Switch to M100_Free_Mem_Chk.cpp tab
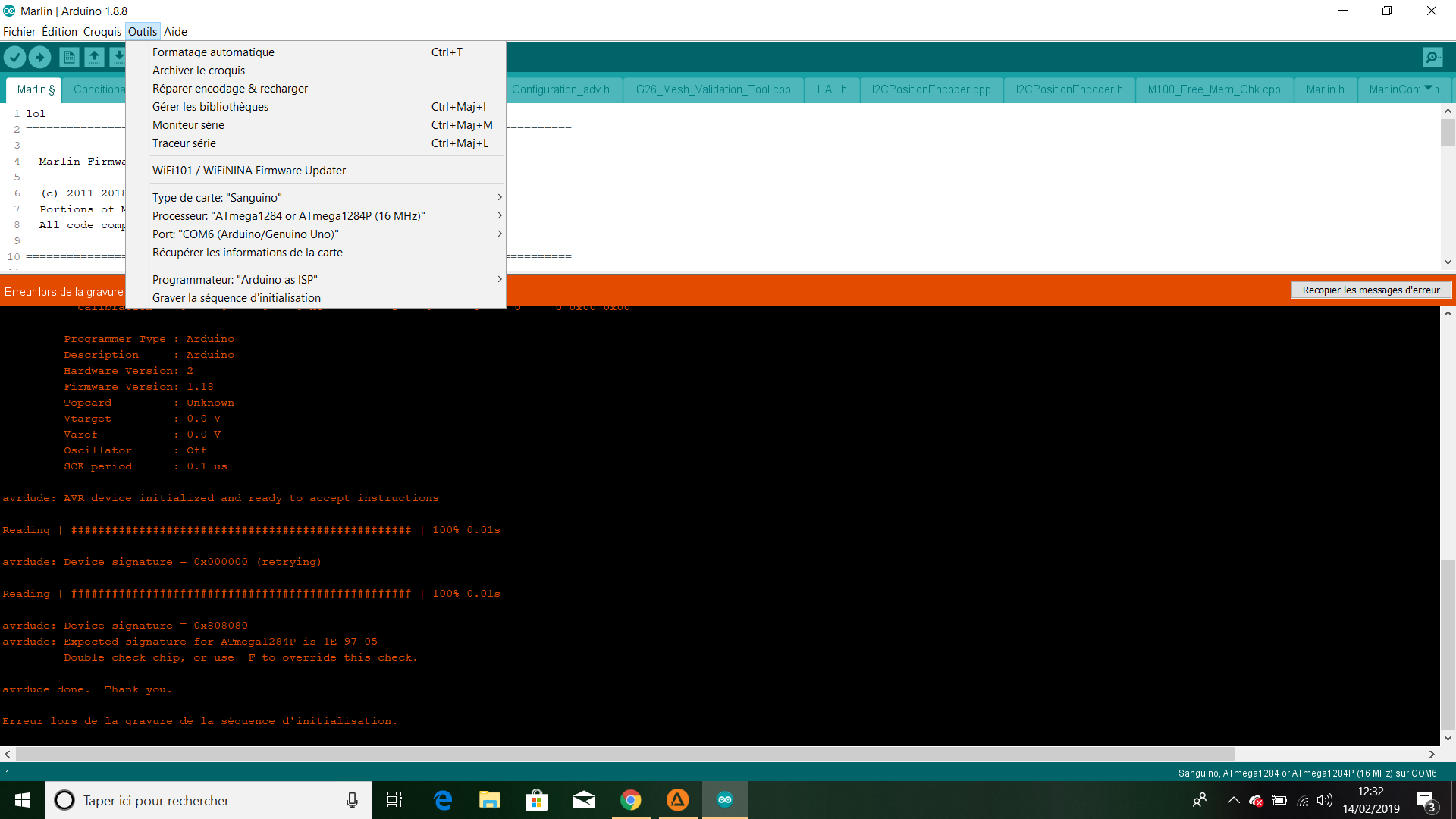 click(1214, 89)
